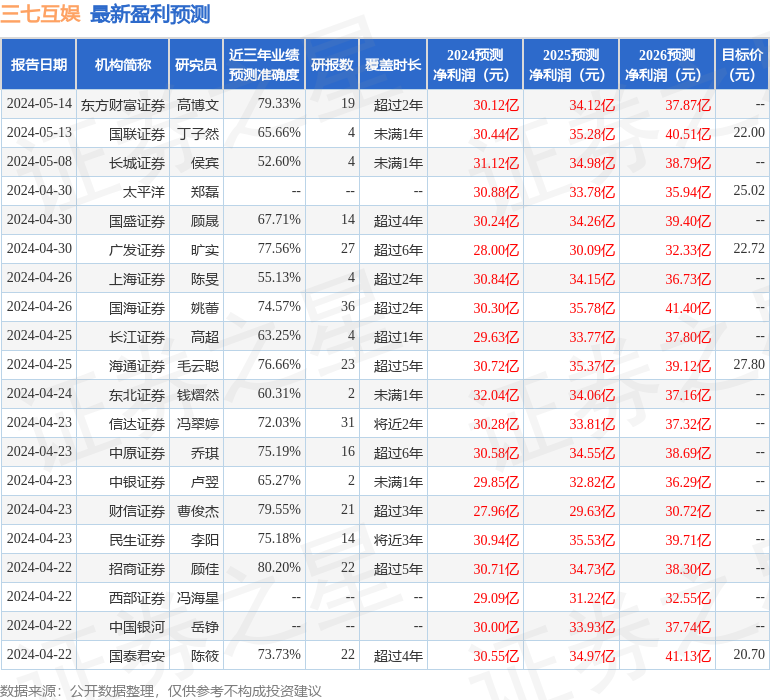Click the 机构简称 column header
Image resolution: width=770 pixels, height=700 pixels.
coord(123,64)
